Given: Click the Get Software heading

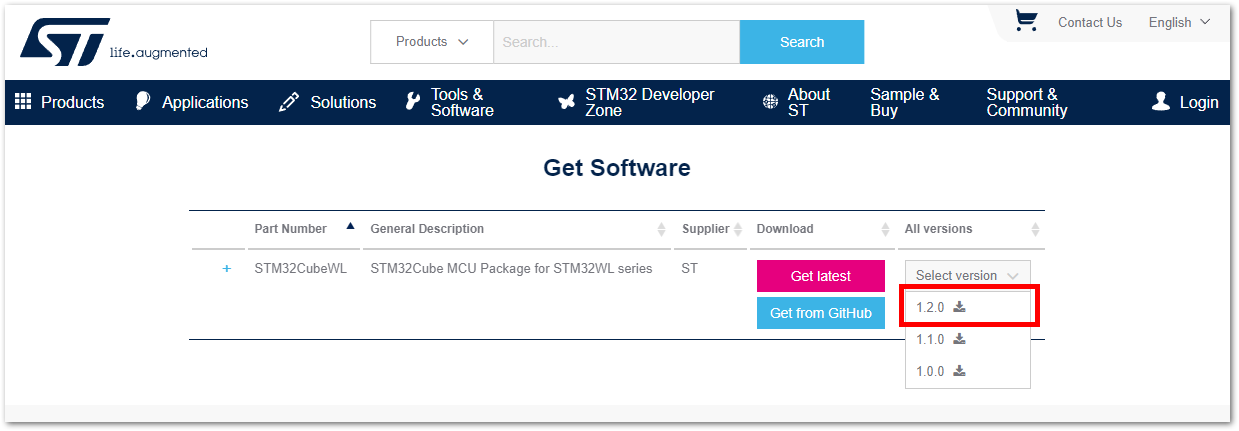Looking at the screenshot, I should click(x=617, y=168).
